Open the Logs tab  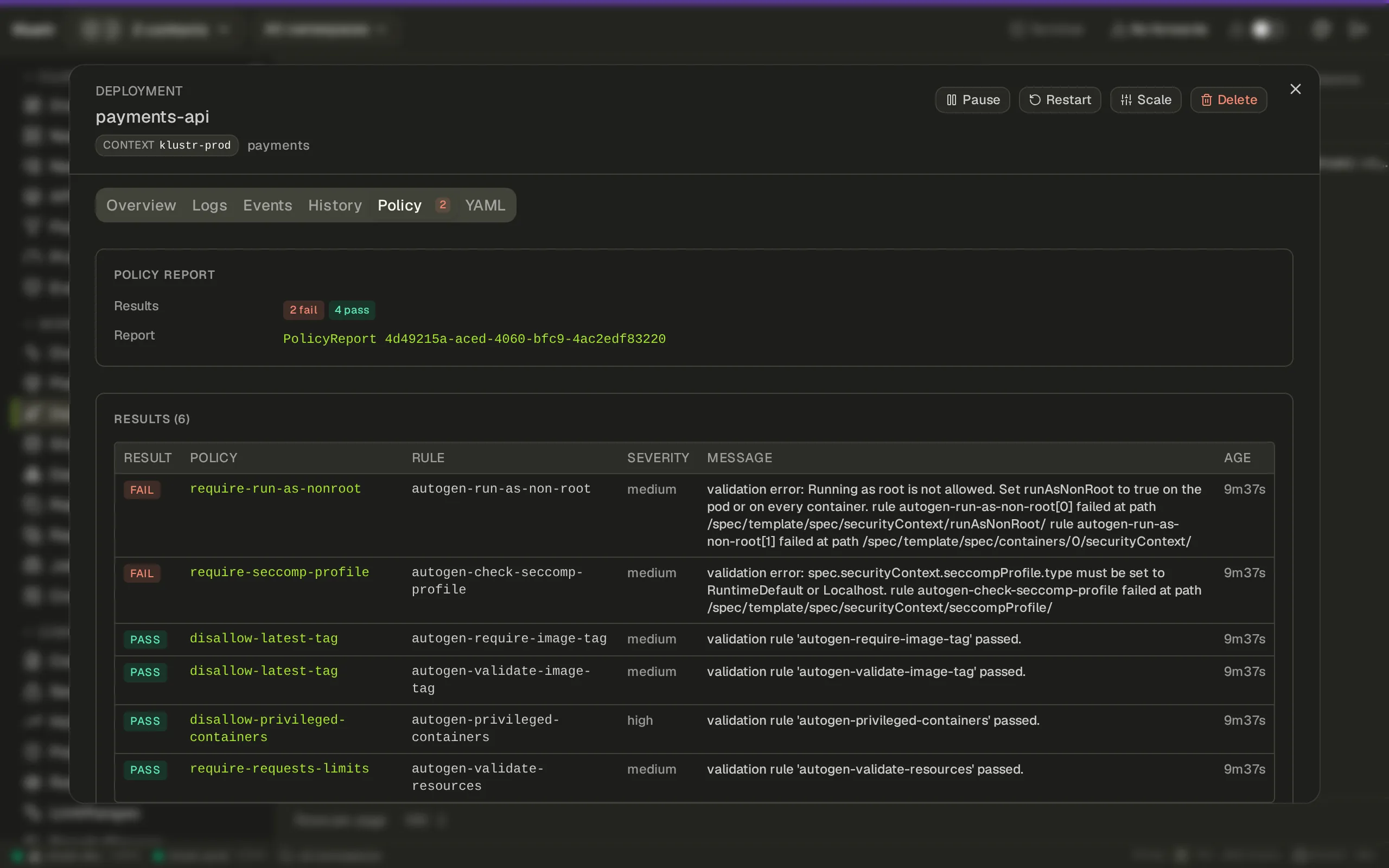pyautogui.click(x=209, y=205)
